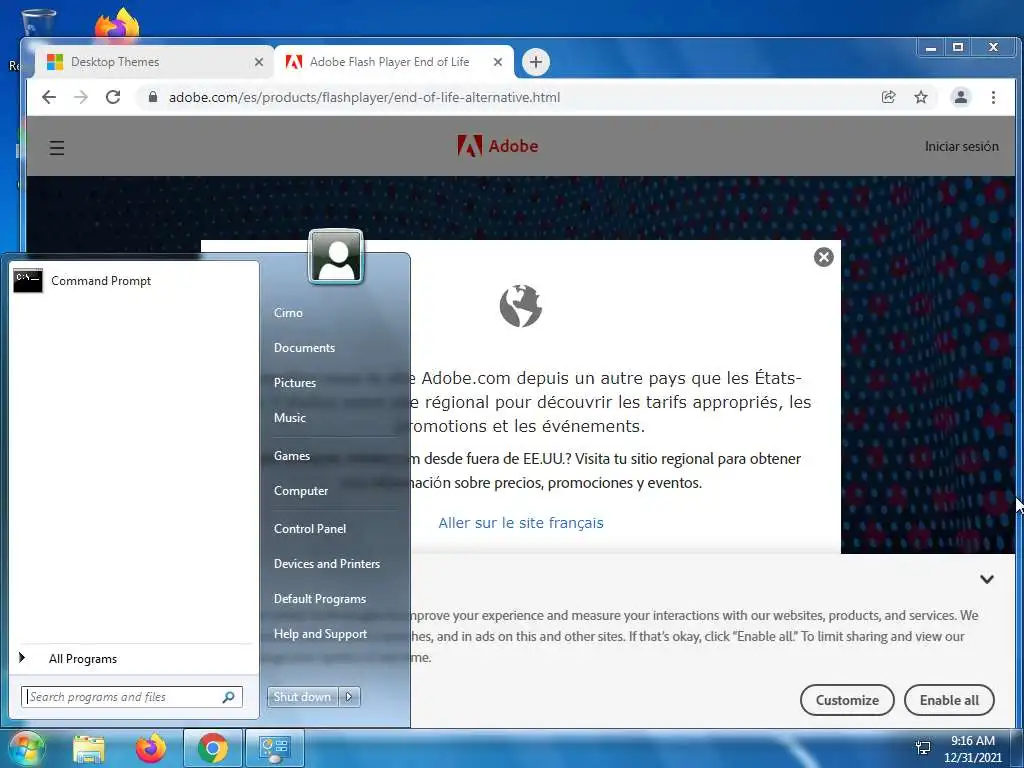The height and width of the screenshot is (768, 1024).
Task: Expand Shut down options arrow
Action: [349, 697]
